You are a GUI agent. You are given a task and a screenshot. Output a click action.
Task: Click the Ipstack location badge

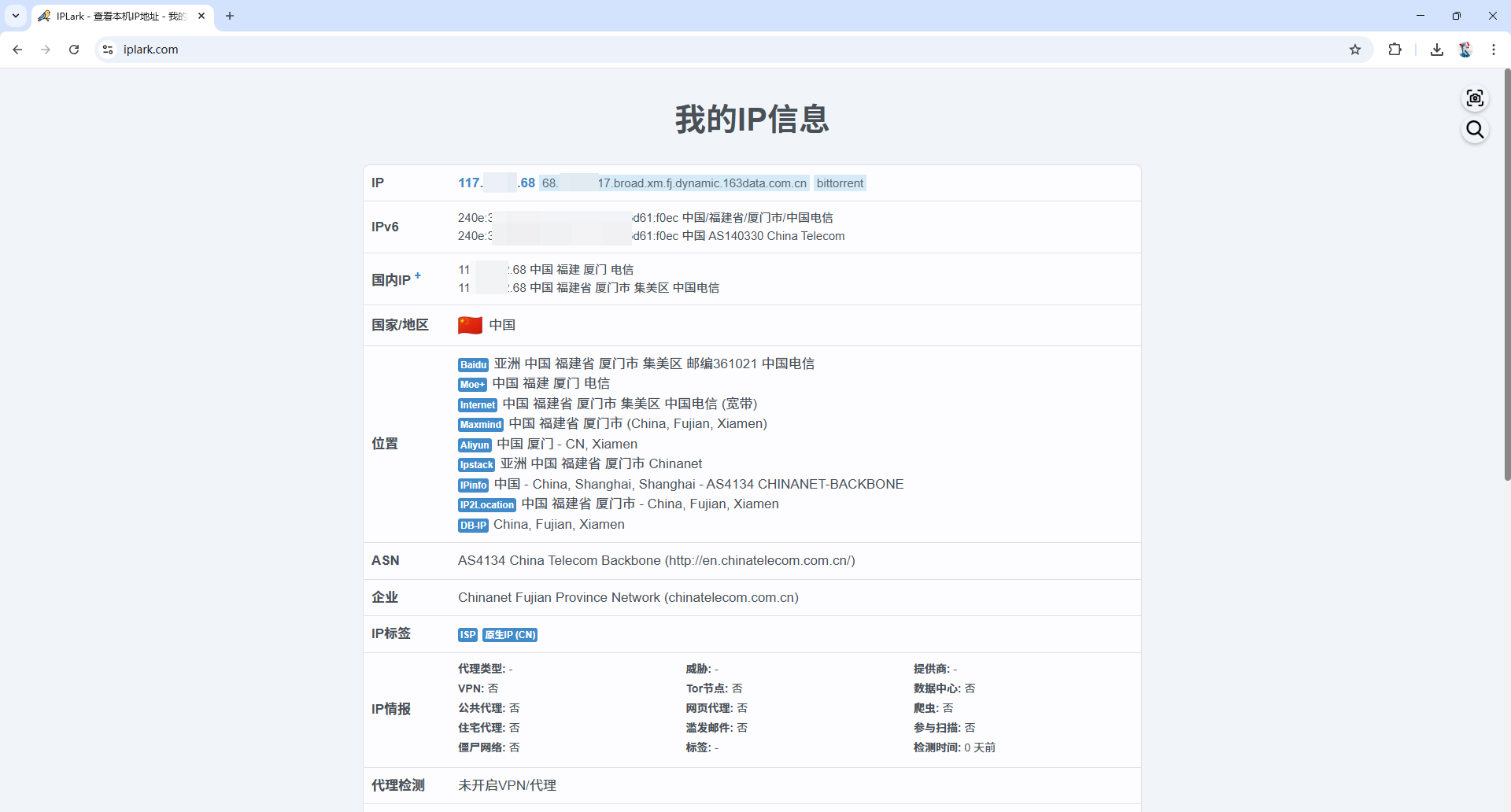coord(476,465)
